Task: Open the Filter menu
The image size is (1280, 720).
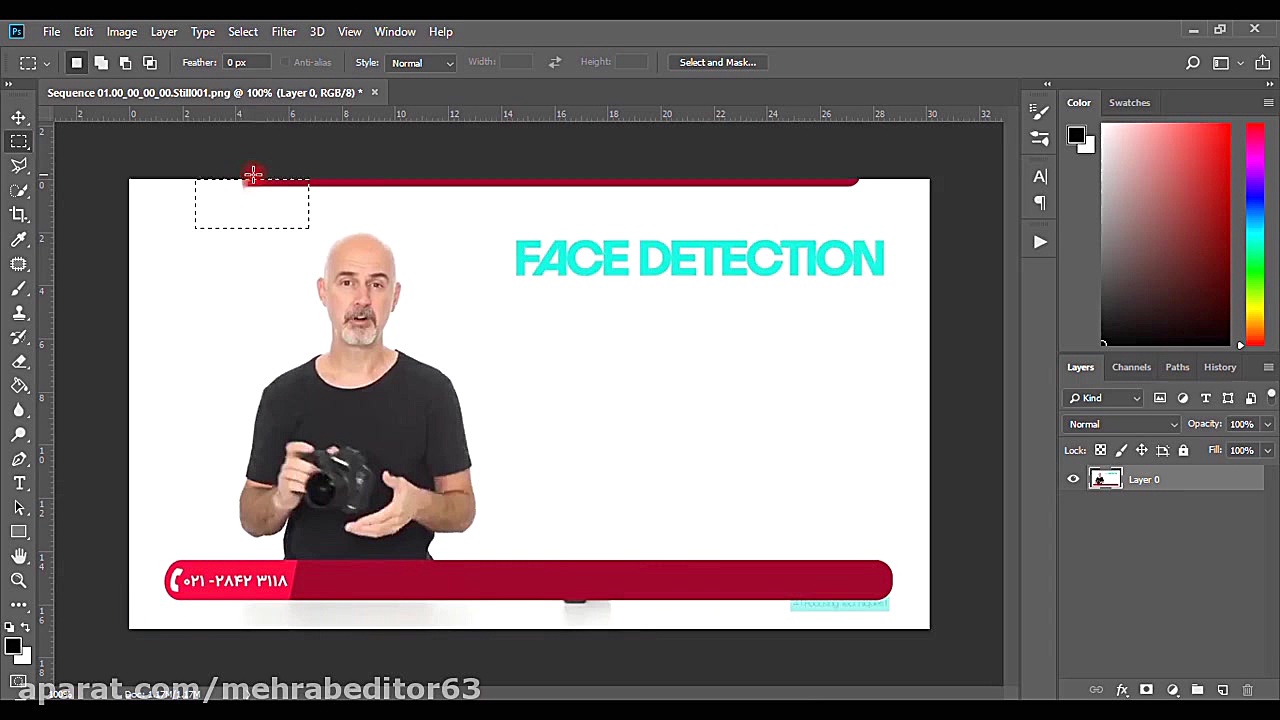Action: pyautogui.click(x=284, y=31)
